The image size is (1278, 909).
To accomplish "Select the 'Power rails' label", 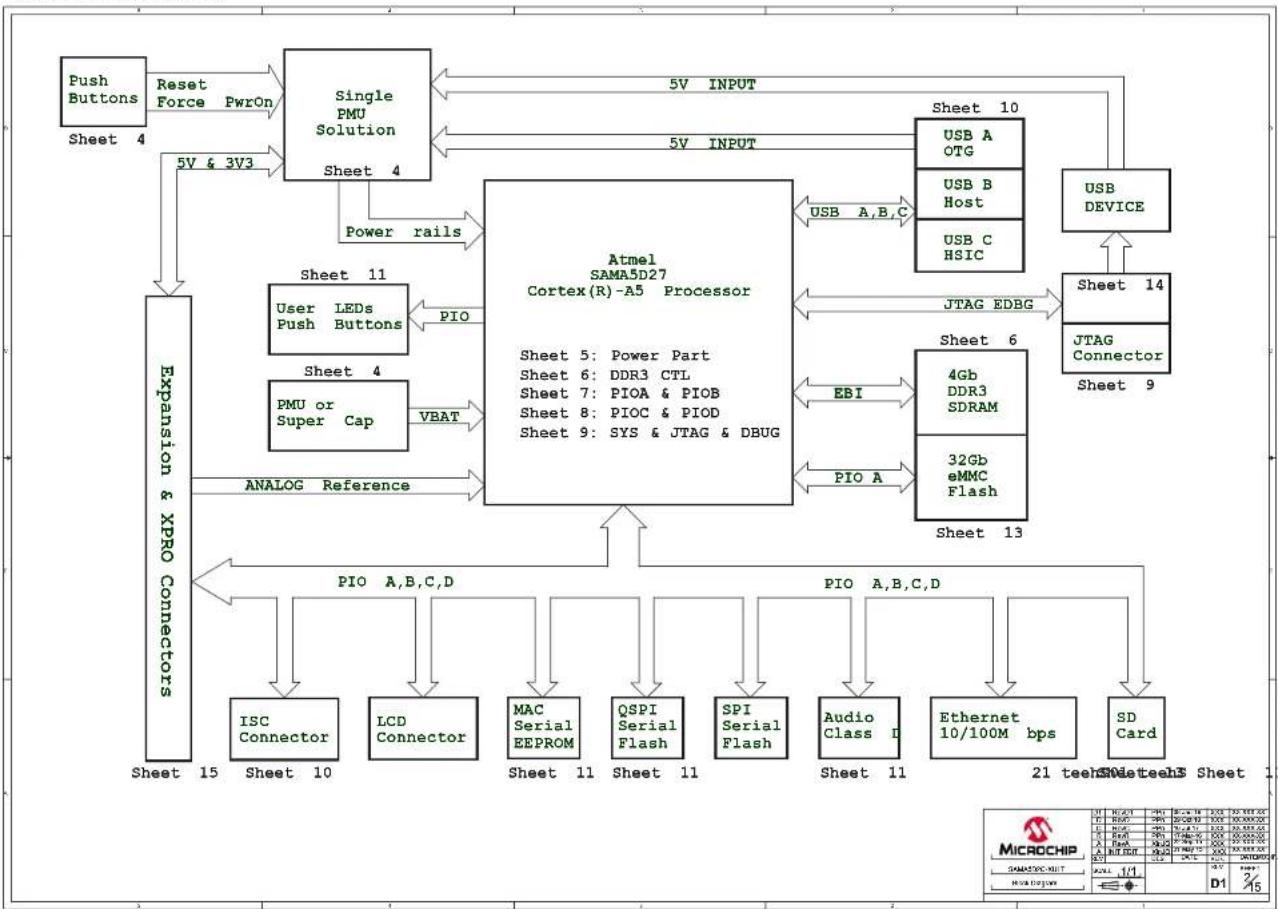I will [x=403, y=231].
